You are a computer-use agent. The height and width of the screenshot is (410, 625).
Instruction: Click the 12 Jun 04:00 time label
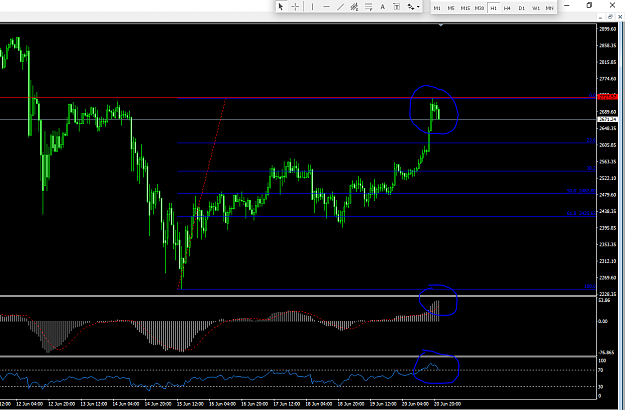tap(29, 404)
